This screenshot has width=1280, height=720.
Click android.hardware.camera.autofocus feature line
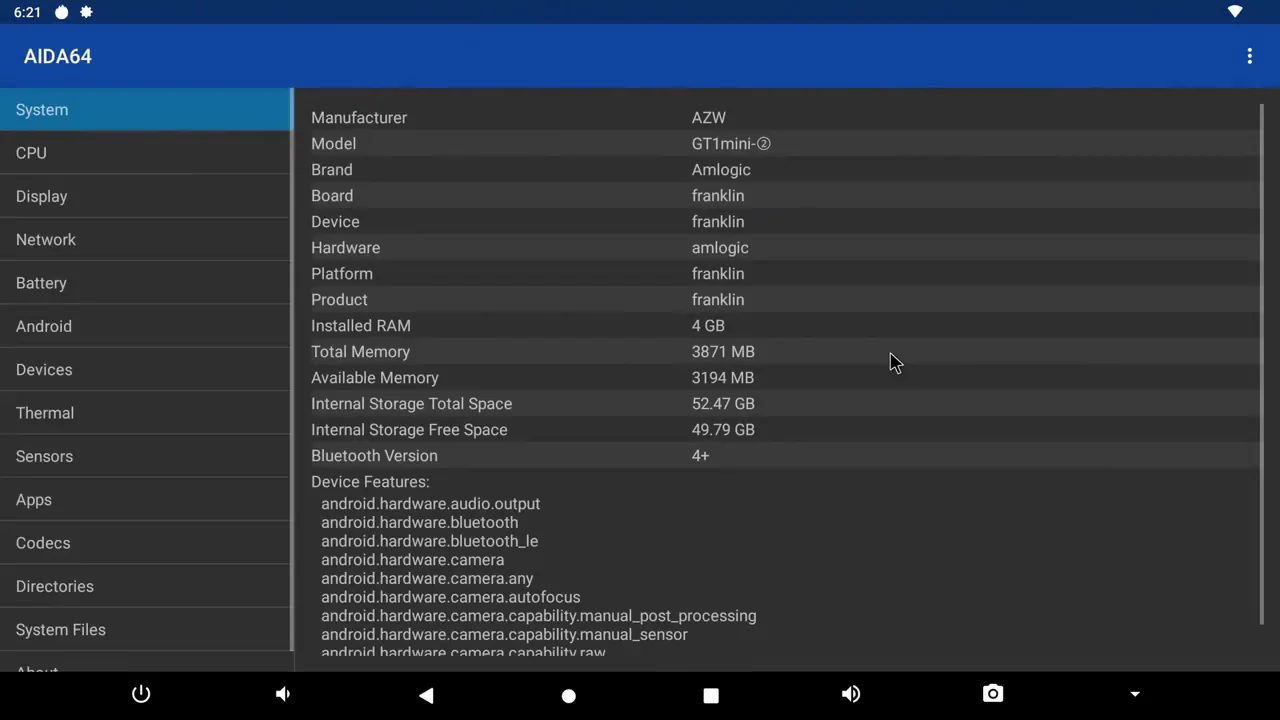(450, 597)
